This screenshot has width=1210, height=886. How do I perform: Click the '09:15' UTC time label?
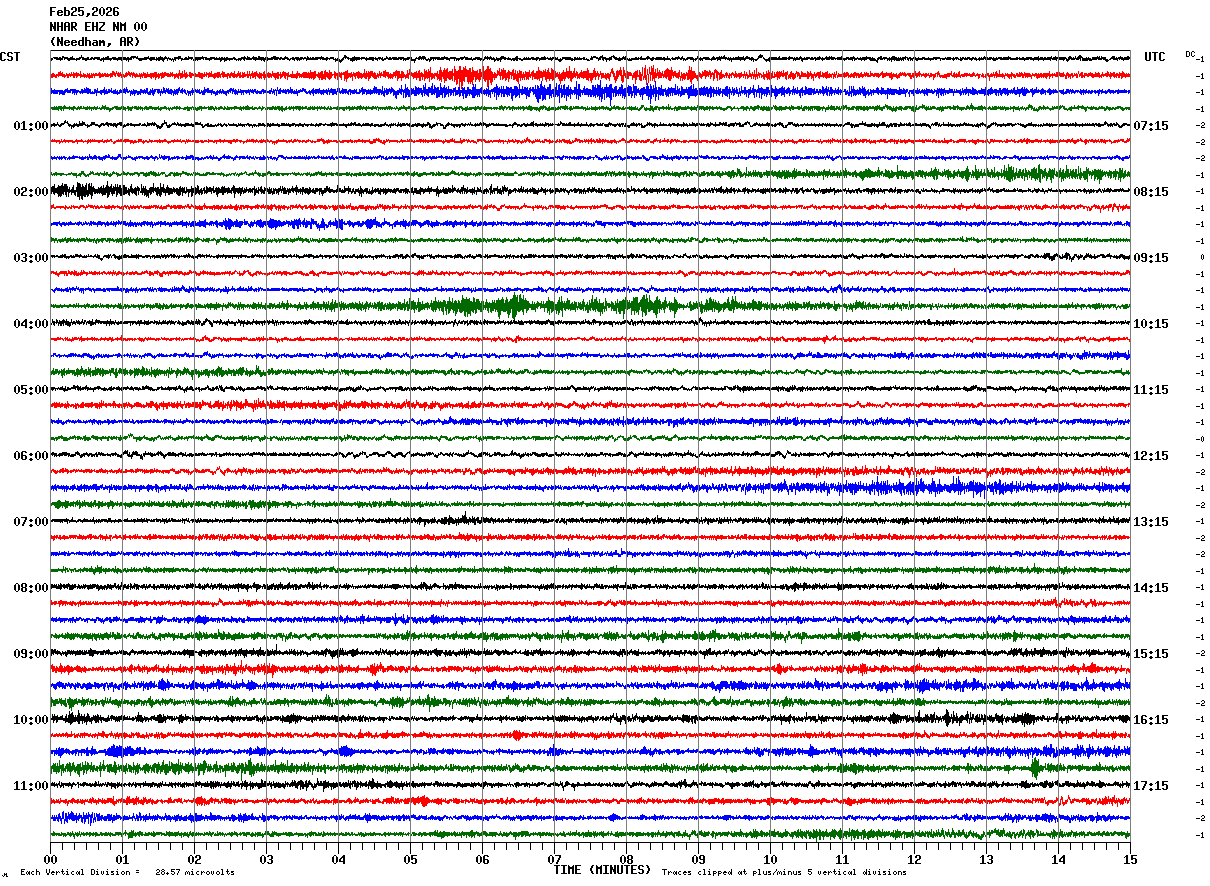[x=1151, y=258]
